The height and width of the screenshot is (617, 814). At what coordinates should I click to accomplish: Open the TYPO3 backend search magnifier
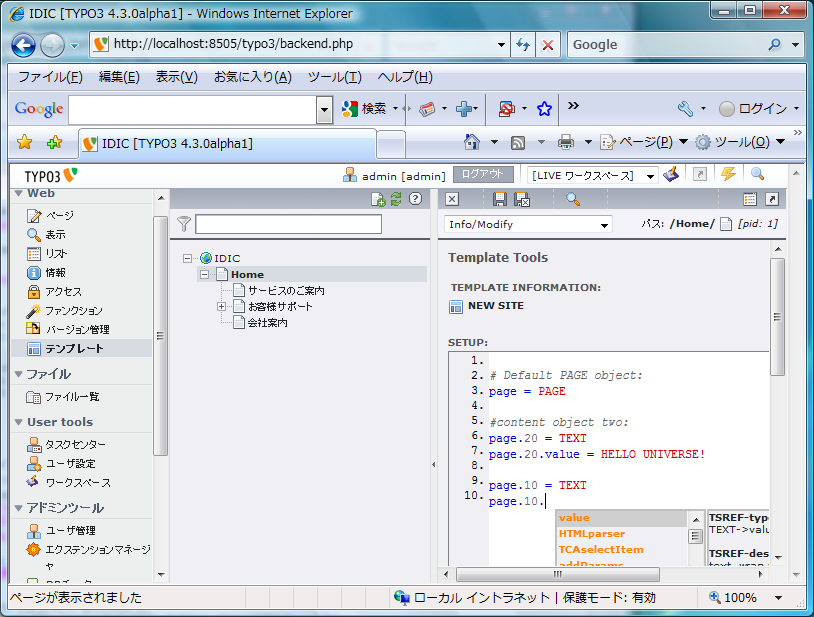point(757,174)
